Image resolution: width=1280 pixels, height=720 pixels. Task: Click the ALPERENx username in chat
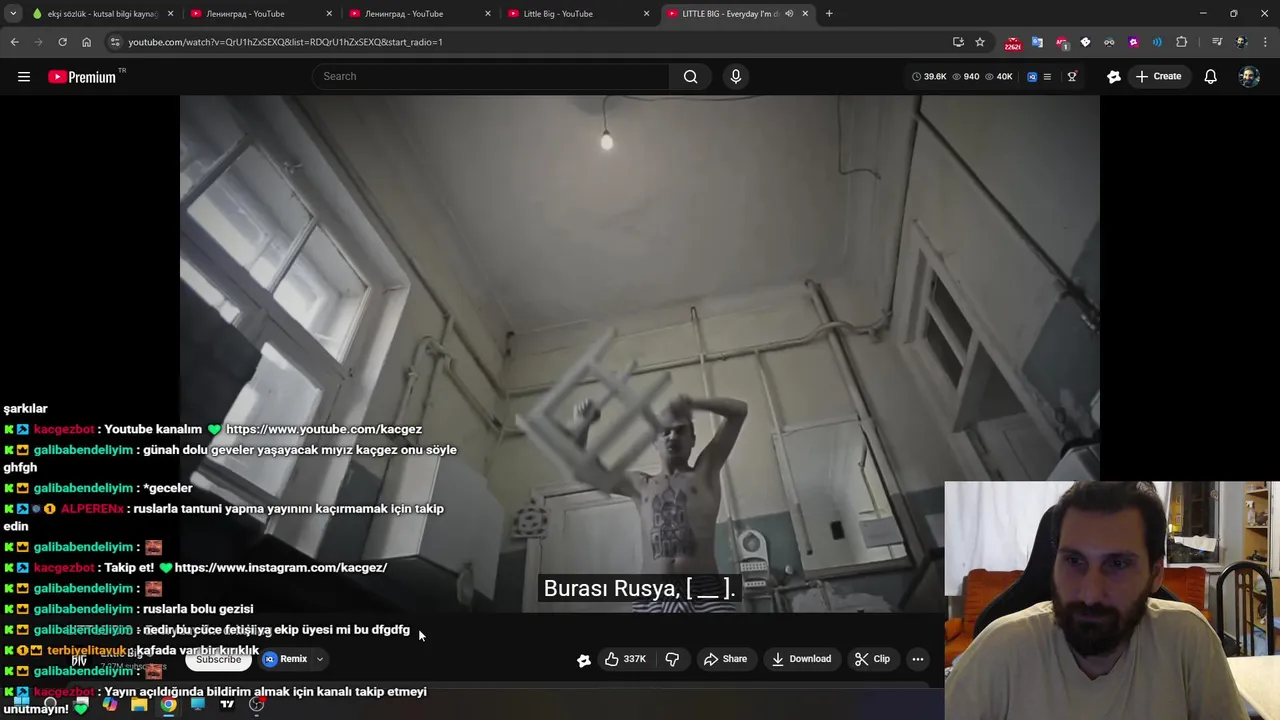92,508
